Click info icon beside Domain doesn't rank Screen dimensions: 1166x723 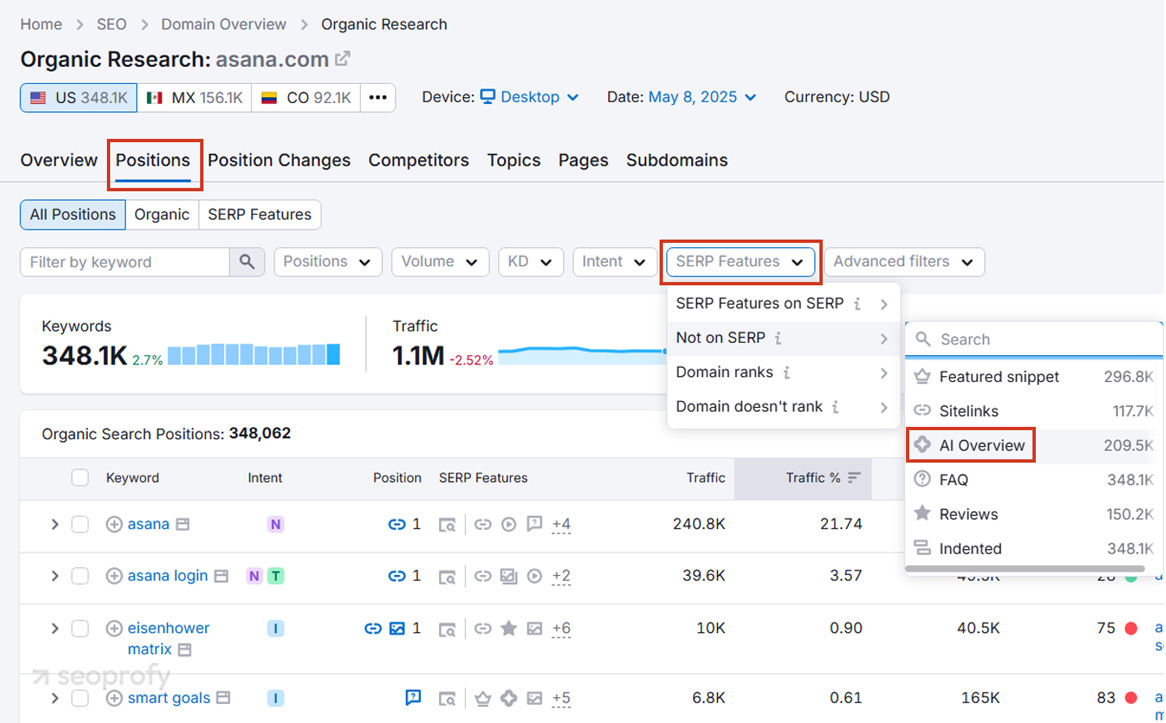tap(836, 407)
